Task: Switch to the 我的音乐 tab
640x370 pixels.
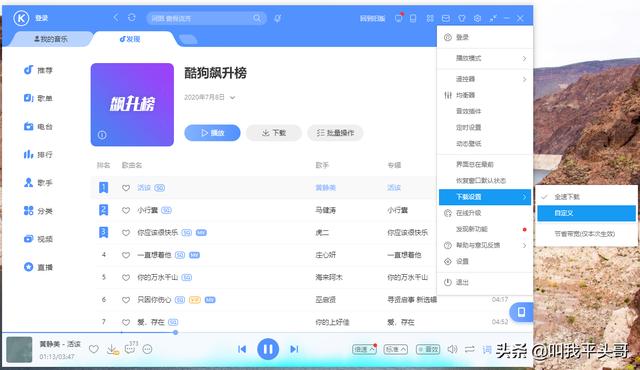Action: (51, 39)
